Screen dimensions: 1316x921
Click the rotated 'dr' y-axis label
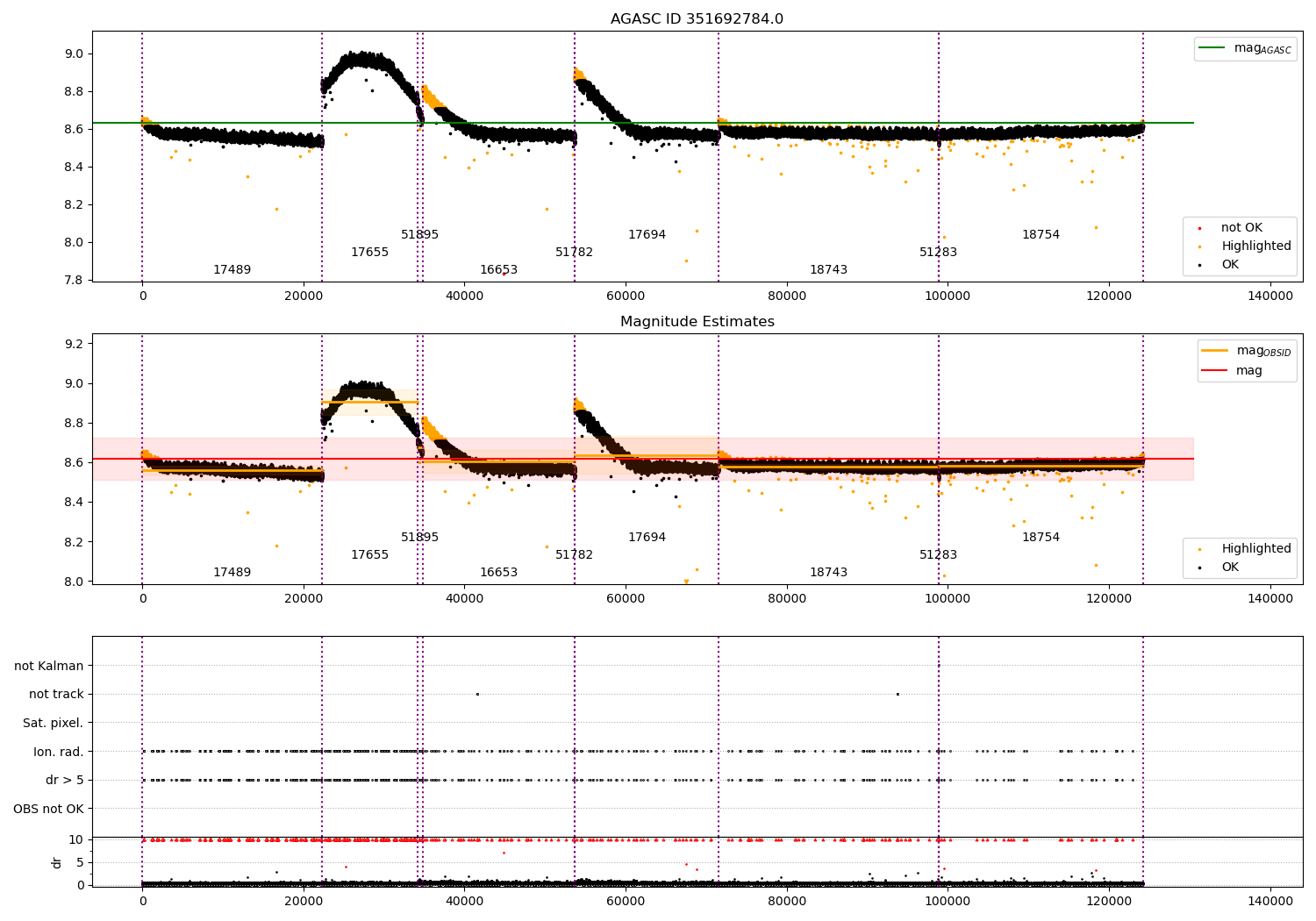pos(57,862)
